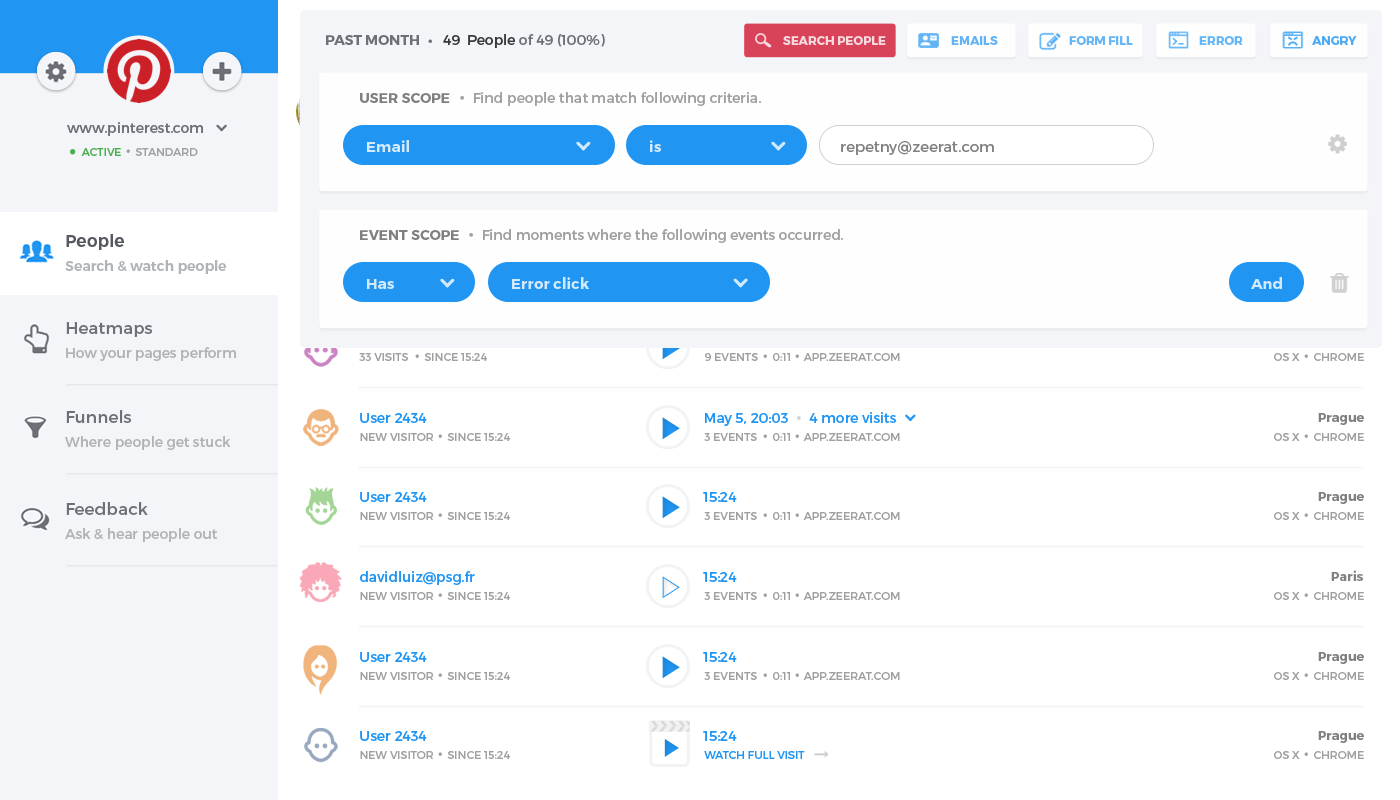Click the Pinterest logo avatar
This screenshot has width=1400, height=800.
click(x=139, y=71)
